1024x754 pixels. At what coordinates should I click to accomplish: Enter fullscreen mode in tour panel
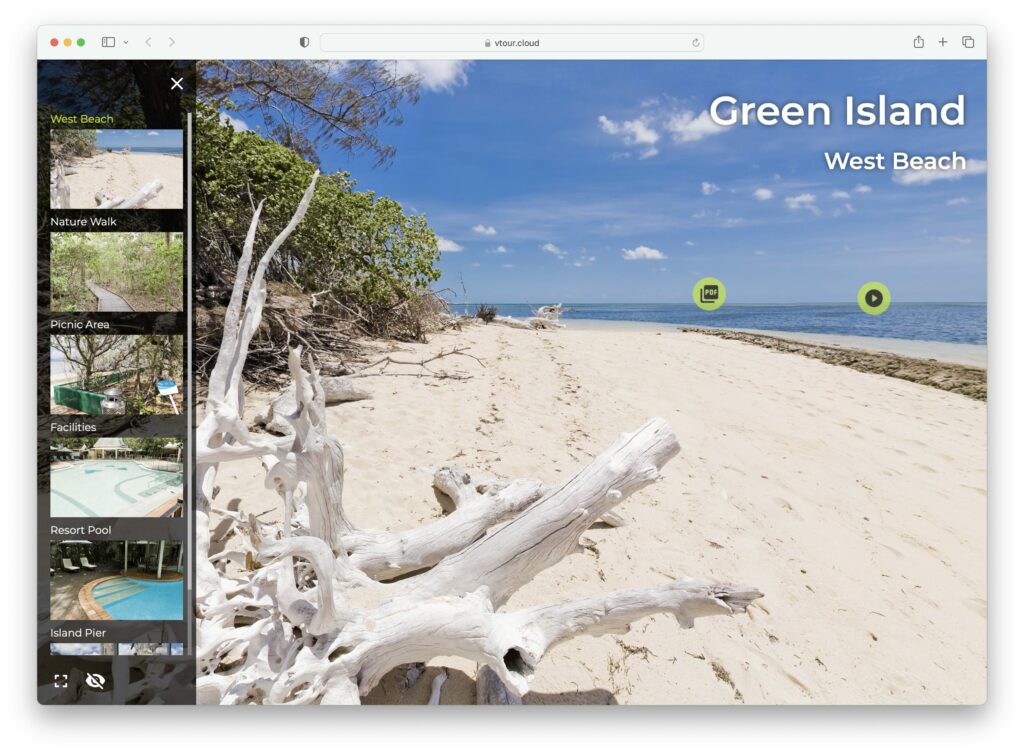click(61, 681)
